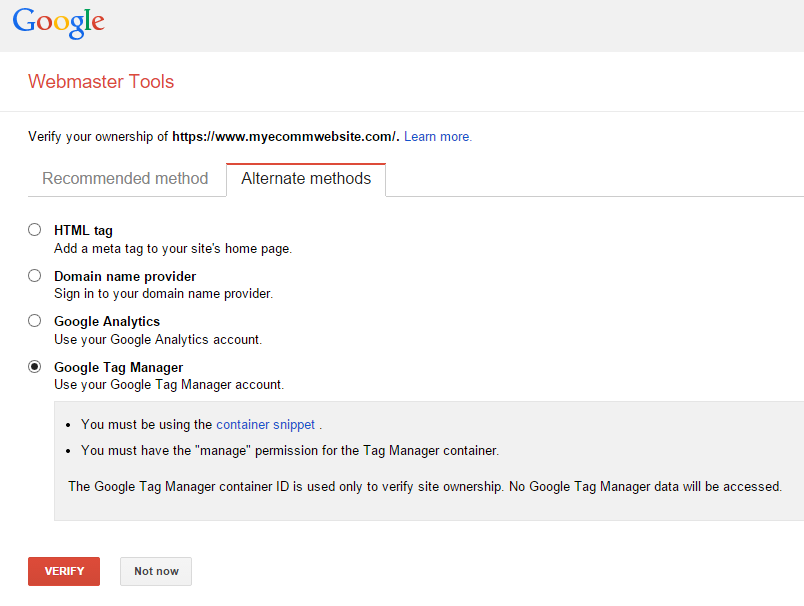Click the Not now button
This screenshot has width=804, height=606.
coord(156,571)
